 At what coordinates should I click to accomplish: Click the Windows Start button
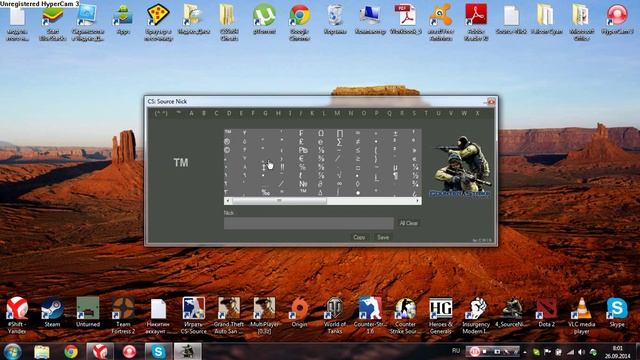(x=13, y=351)
